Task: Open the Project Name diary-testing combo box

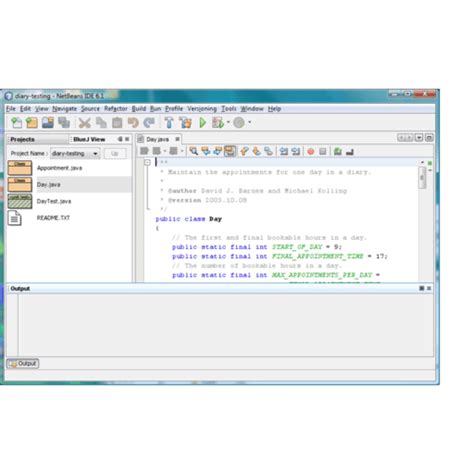Action: click(x=75, y=153)
